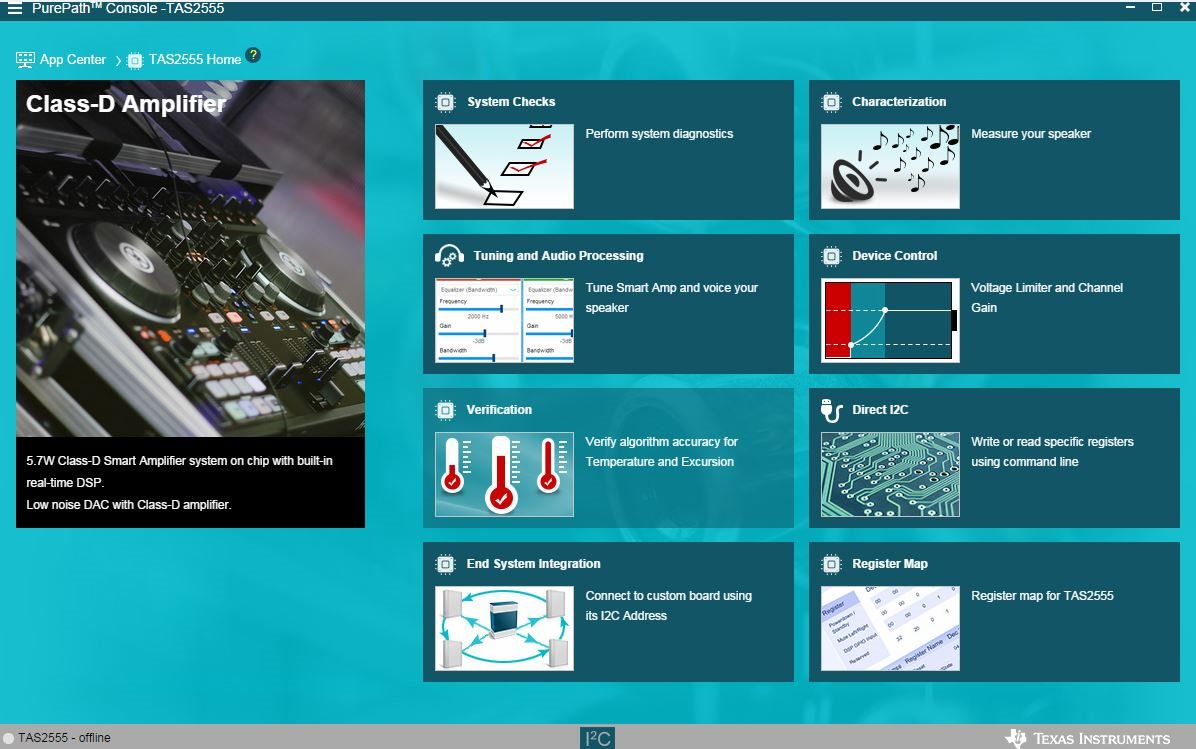Click the Class-D Amplifier heading

click(x=126, y=104)
